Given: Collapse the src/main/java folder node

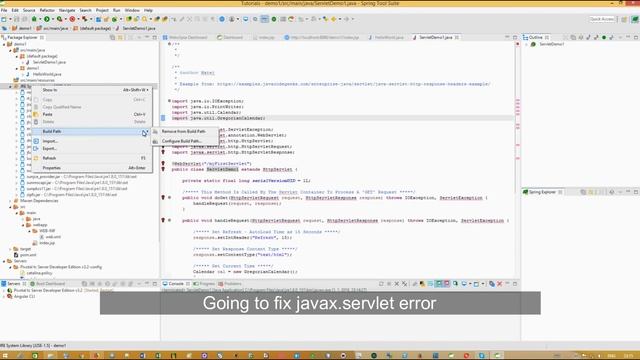Looking at the screenshot, I should (11, 50).
